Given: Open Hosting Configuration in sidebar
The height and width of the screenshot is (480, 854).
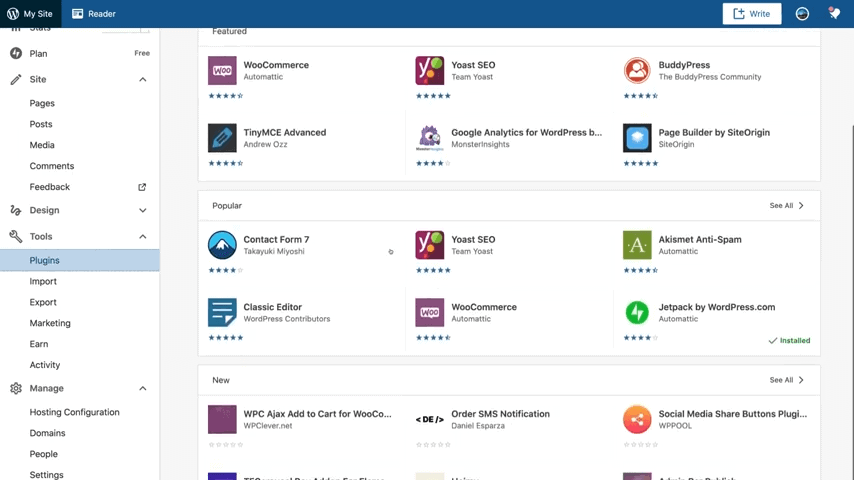Looking at the screenshot, I should pos(75,412).
